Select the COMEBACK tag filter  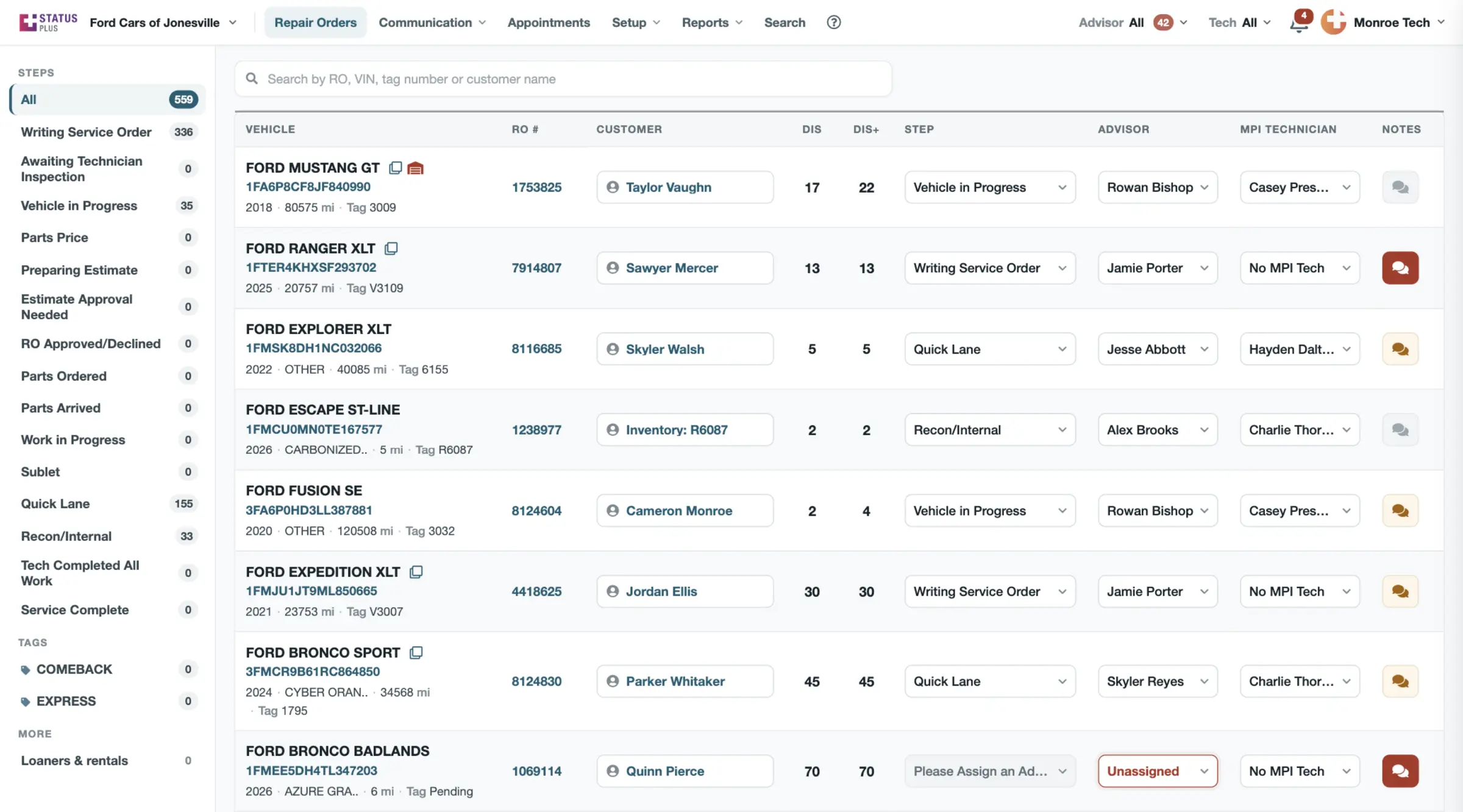click(x=107, y=669)
